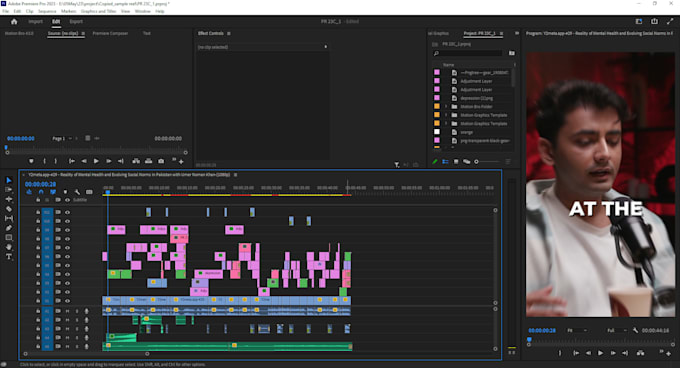Go to the Import workspace mode
Image resolution: width=680 pixels, height=368 pixels.
(x=36, y=22)
